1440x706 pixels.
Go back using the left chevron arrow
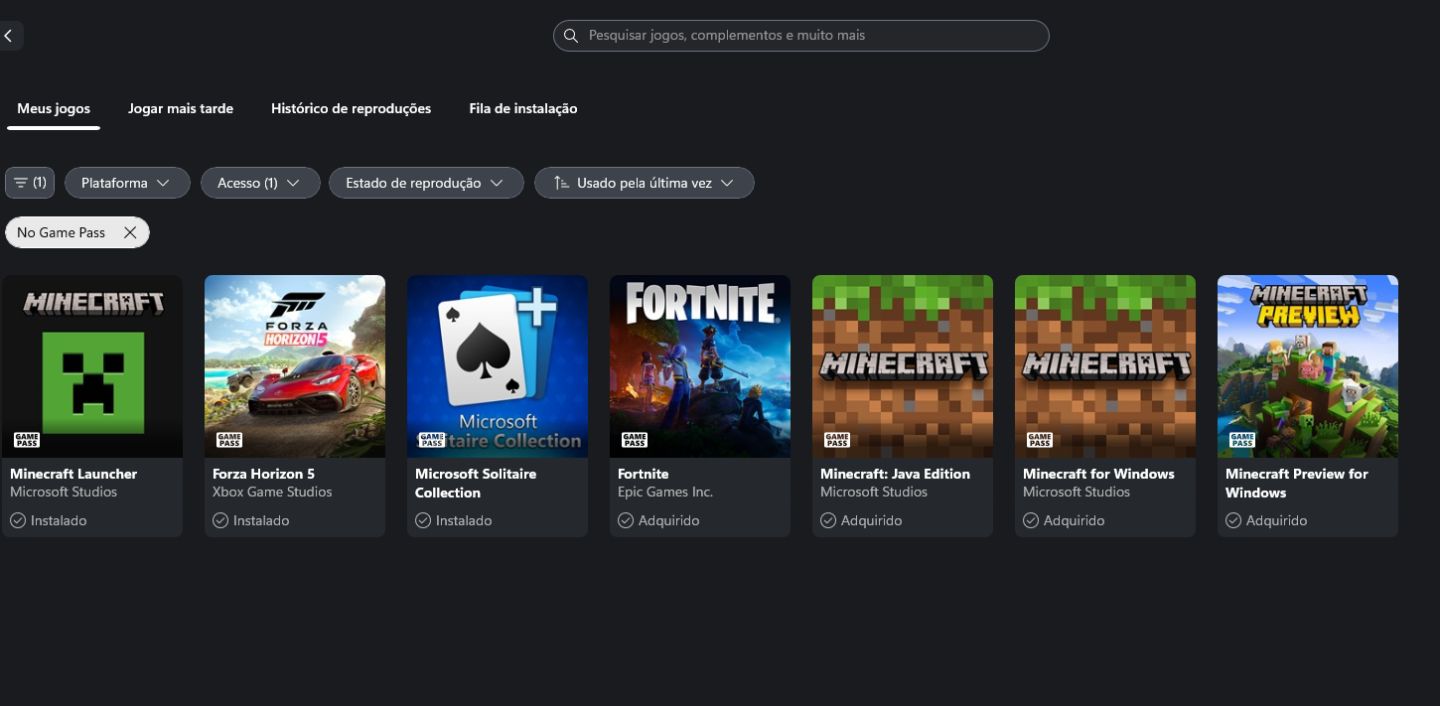point(9,36)
